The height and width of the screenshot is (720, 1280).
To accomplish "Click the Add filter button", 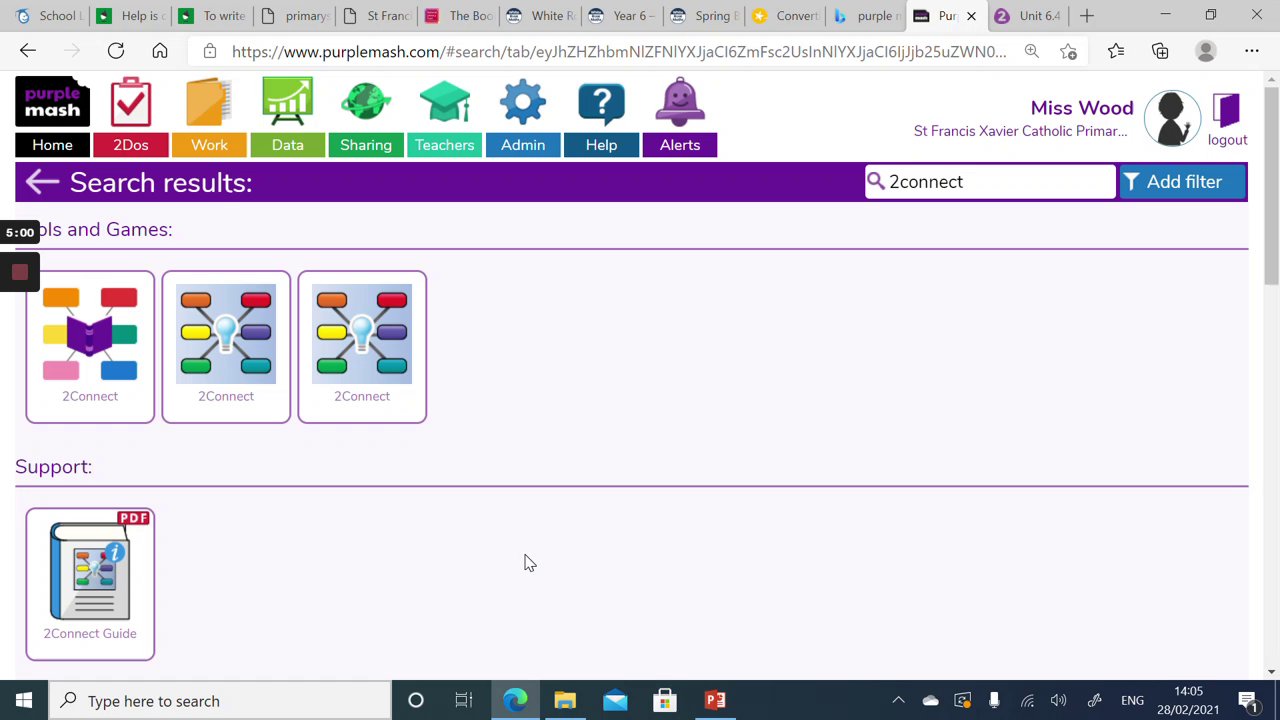I will point(1181,182).
